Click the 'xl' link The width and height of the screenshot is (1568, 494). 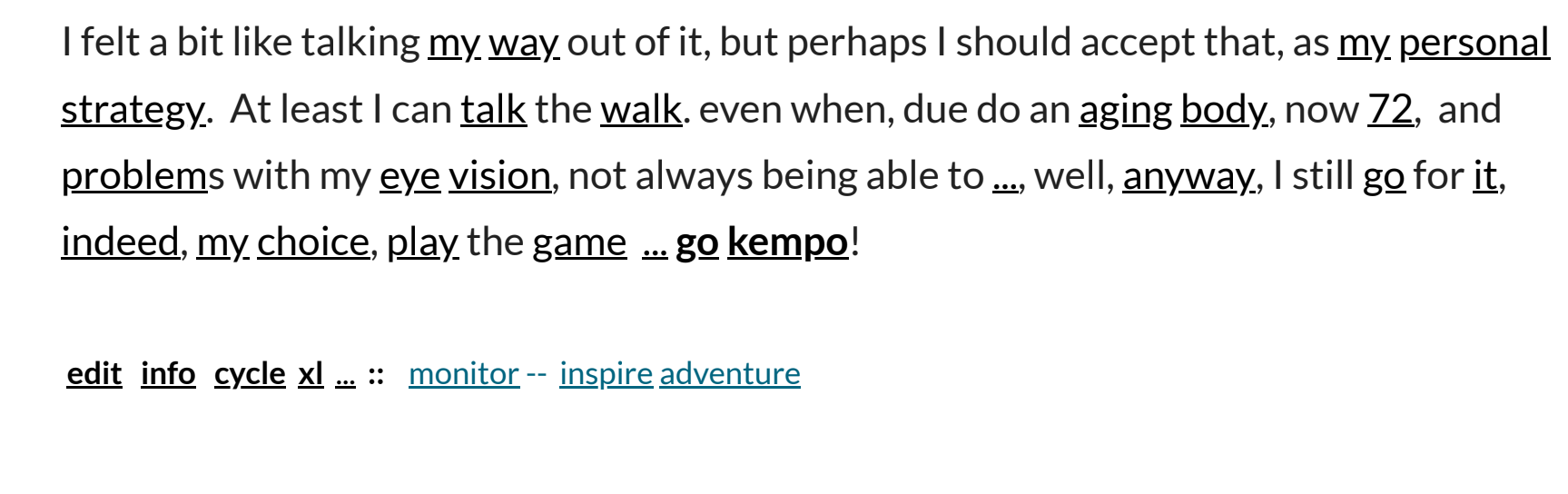[x=311, y=374]
